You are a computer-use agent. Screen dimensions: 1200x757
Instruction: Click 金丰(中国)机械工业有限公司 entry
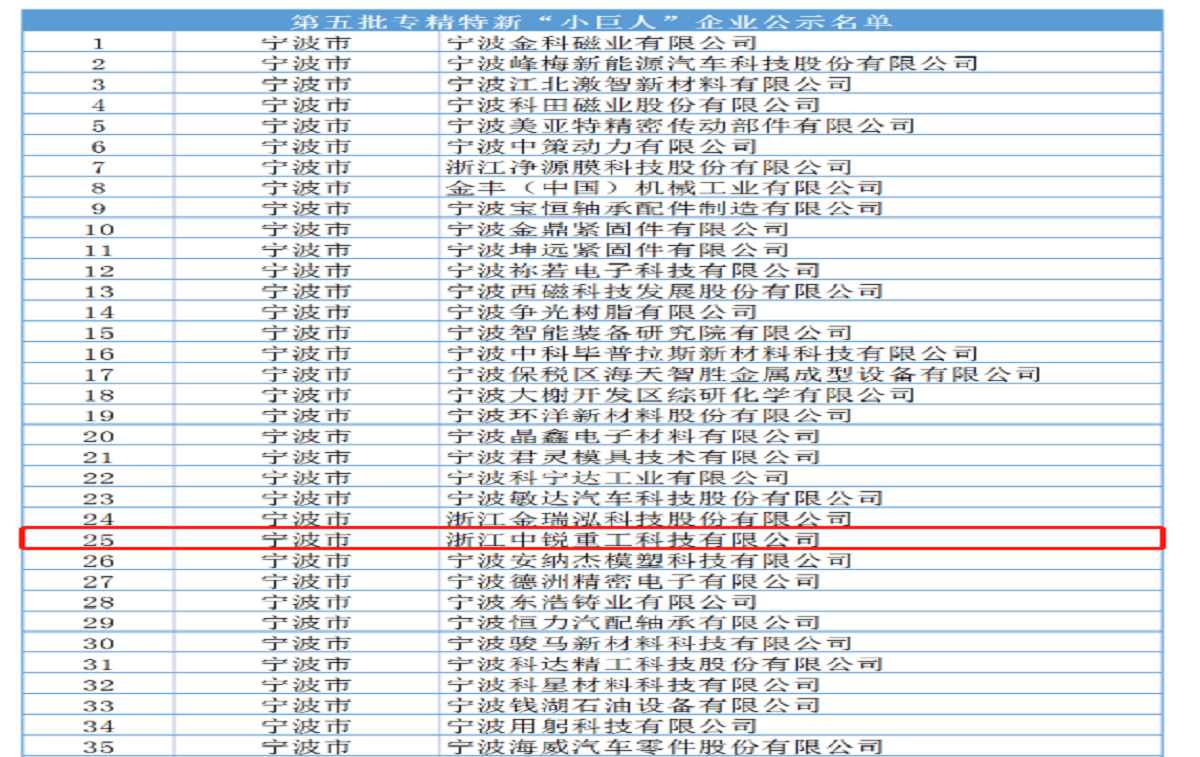point(665,188)
